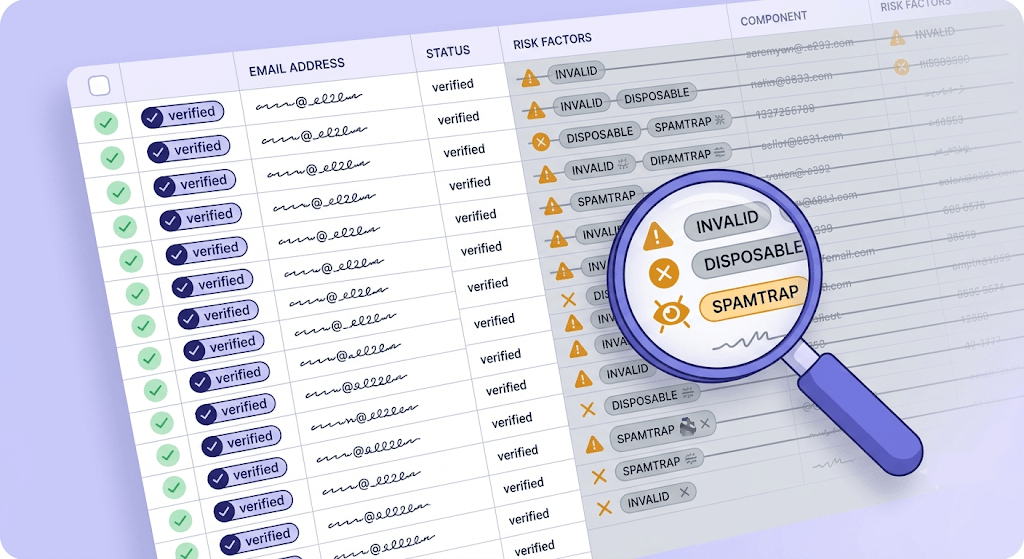The height and width of the screenshot is (559, 1024).
Task: Click the email seremyan@.e293.com
Action: 799,48
